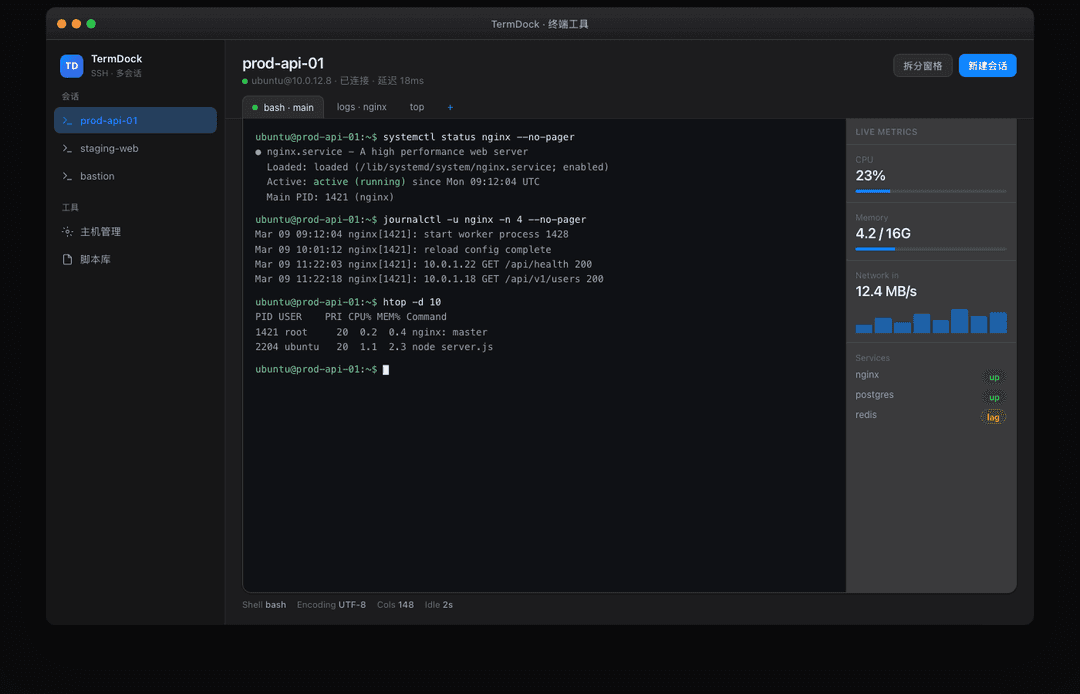Switch to the logs · nginx tab

tap(362, 107)
